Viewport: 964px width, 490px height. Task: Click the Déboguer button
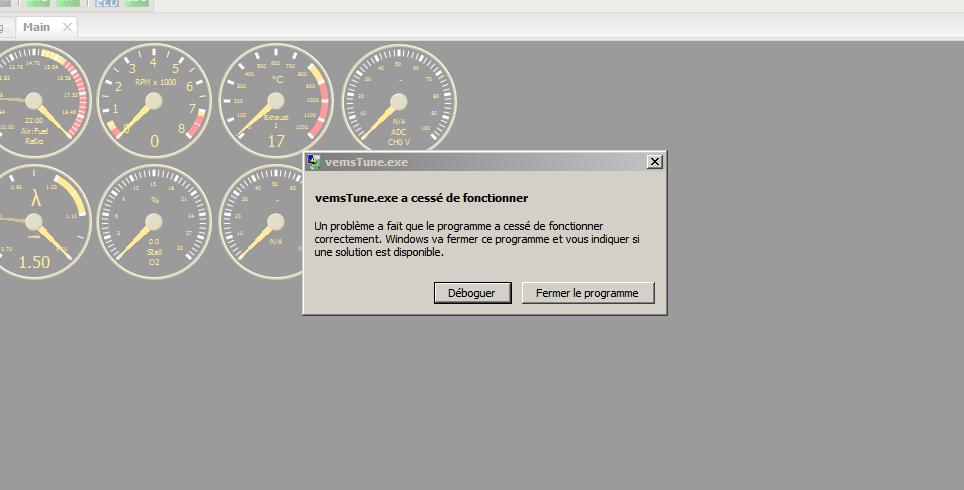(472, 293)
